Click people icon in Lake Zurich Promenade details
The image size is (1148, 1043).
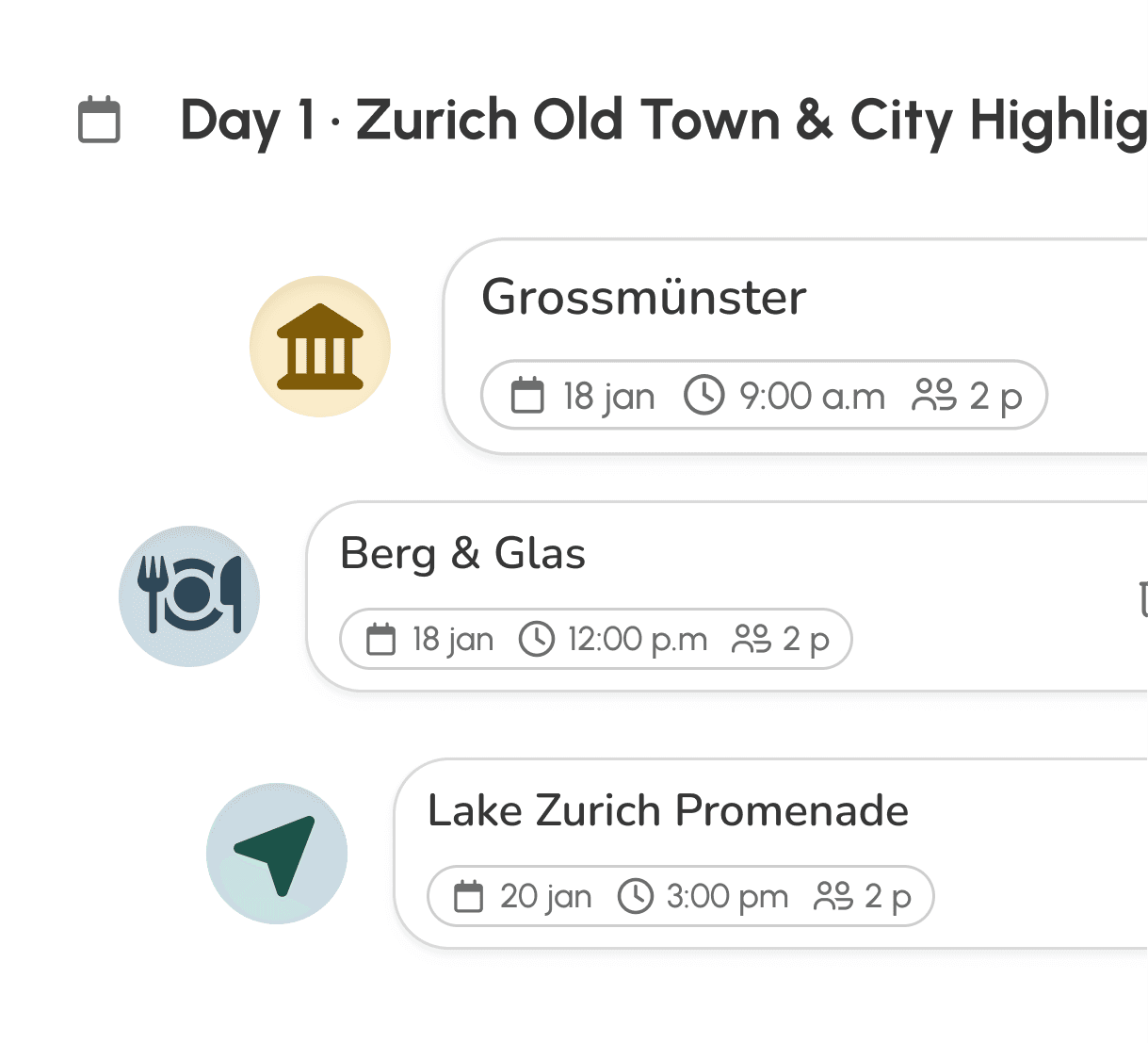(x=833, y=896)
